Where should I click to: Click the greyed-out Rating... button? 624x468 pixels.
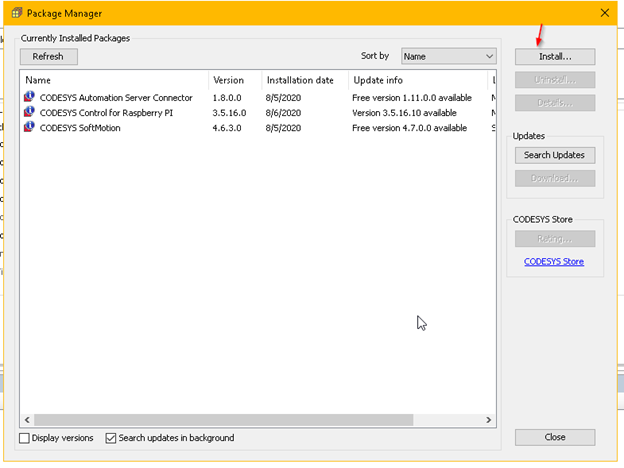555,239
